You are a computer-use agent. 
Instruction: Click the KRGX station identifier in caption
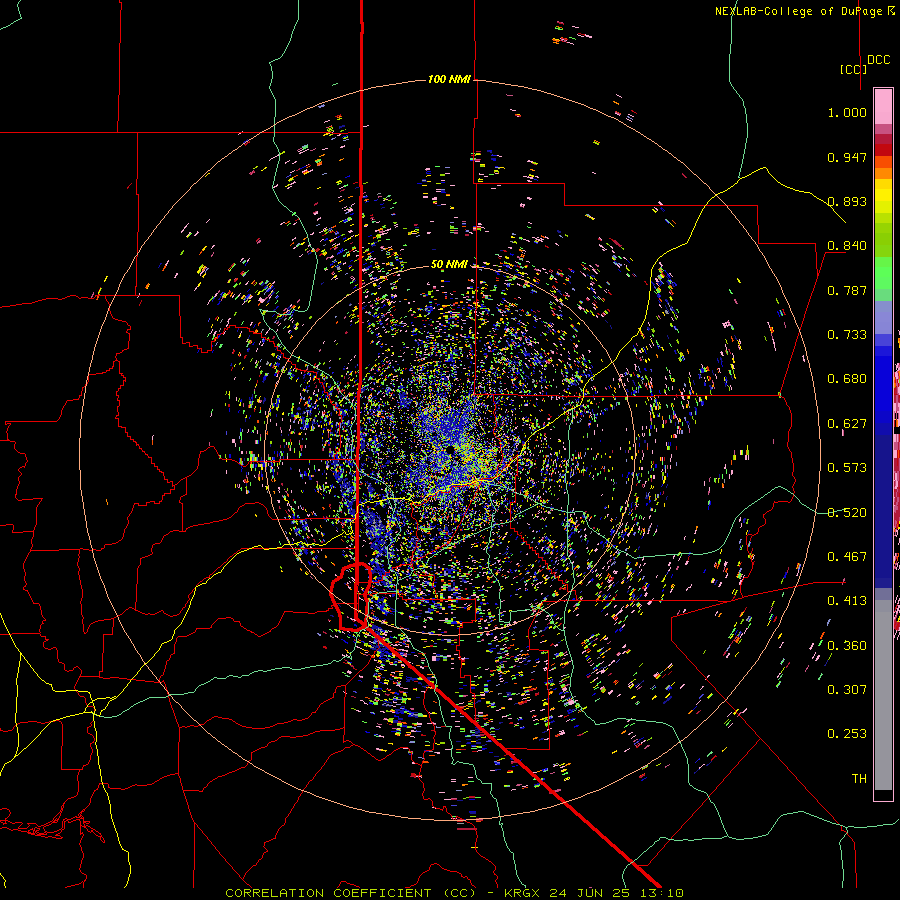[522, 893]
